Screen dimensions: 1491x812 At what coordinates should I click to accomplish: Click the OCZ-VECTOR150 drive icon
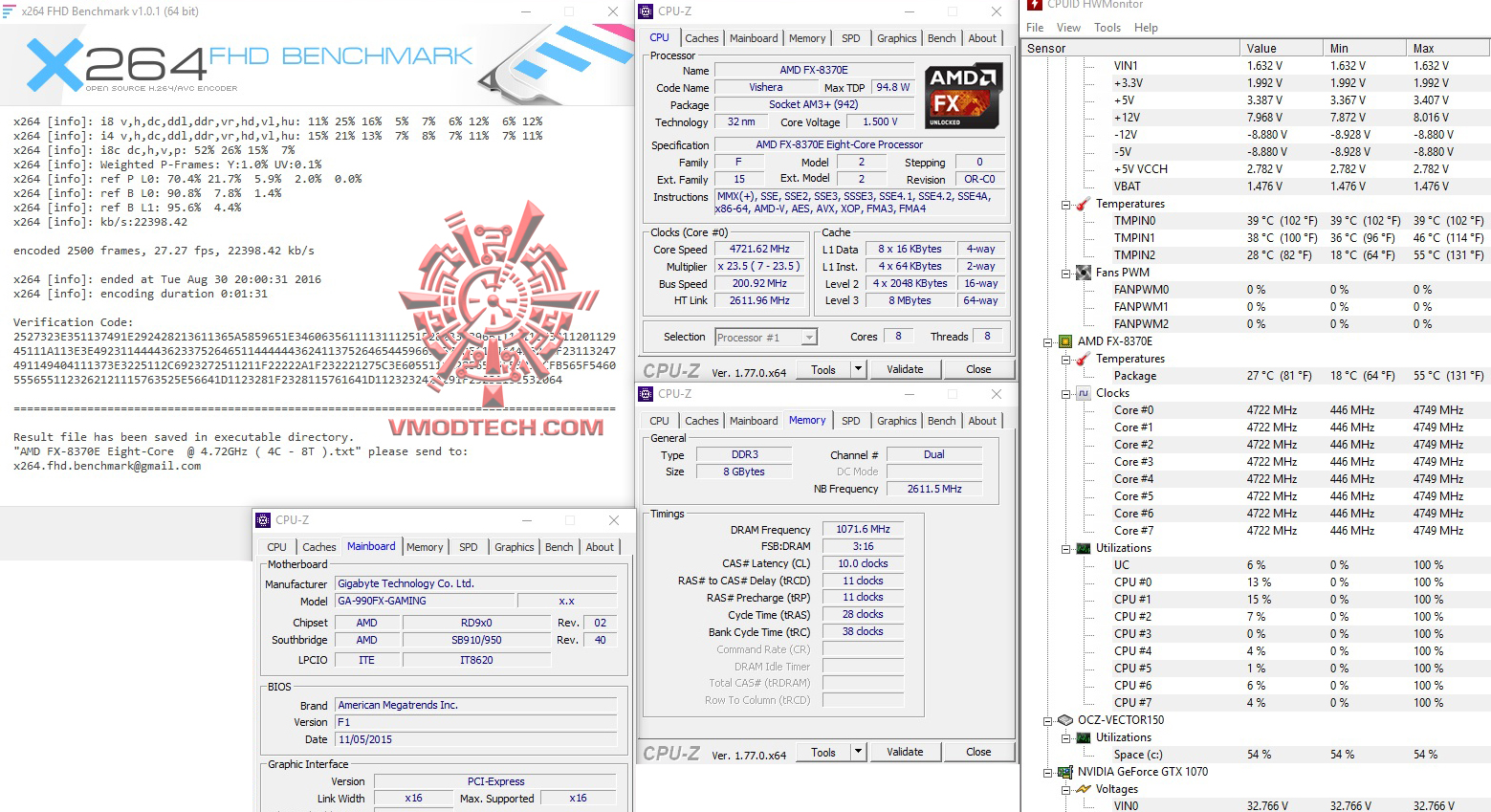[1064, 719]
